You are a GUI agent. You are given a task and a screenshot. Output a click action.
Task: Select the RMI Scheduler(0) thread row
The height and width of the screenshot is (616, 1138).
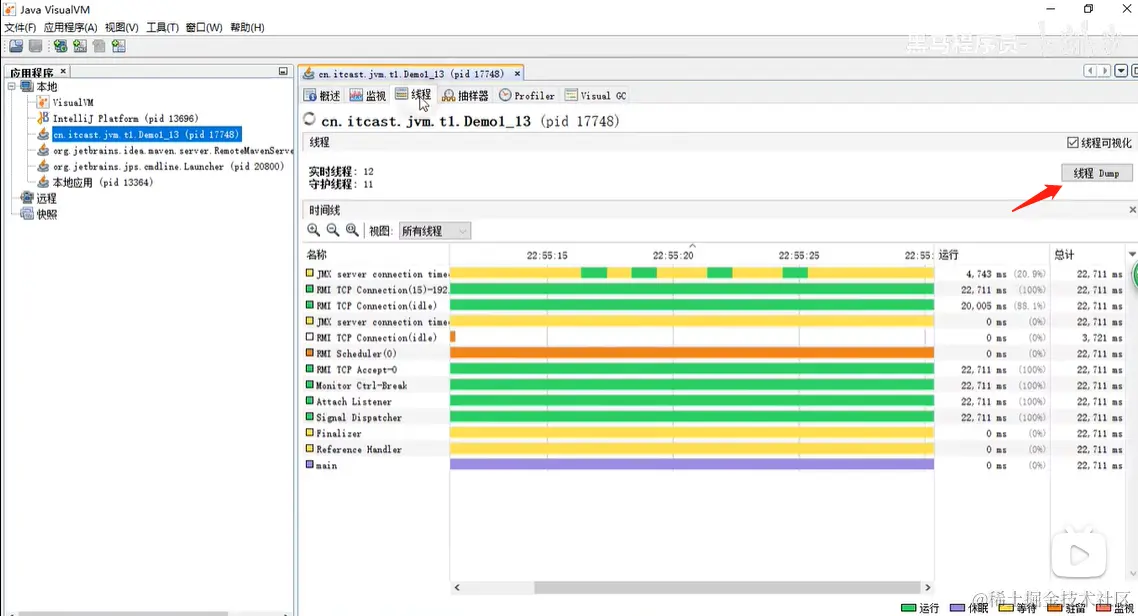pyautogui.click(x=714, y=353)
